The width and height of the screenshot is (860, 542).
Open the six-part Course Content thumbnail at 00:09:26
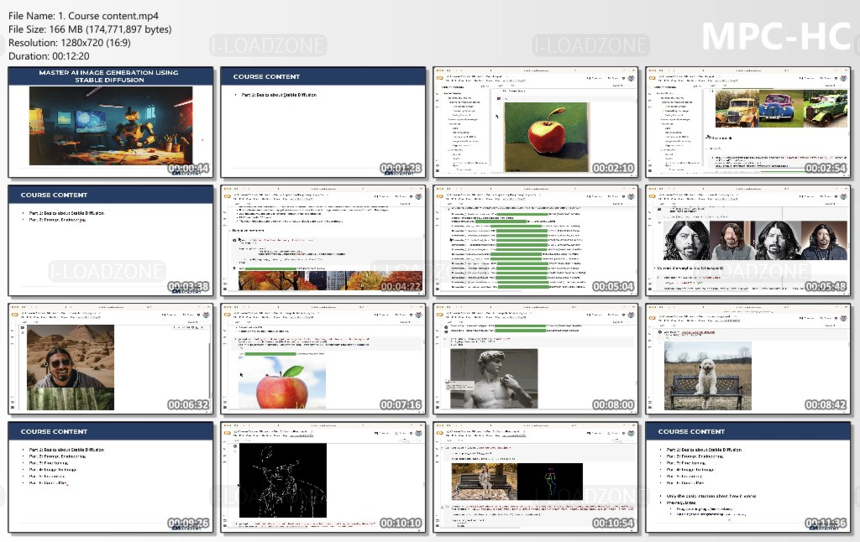(x=111, y=477)
